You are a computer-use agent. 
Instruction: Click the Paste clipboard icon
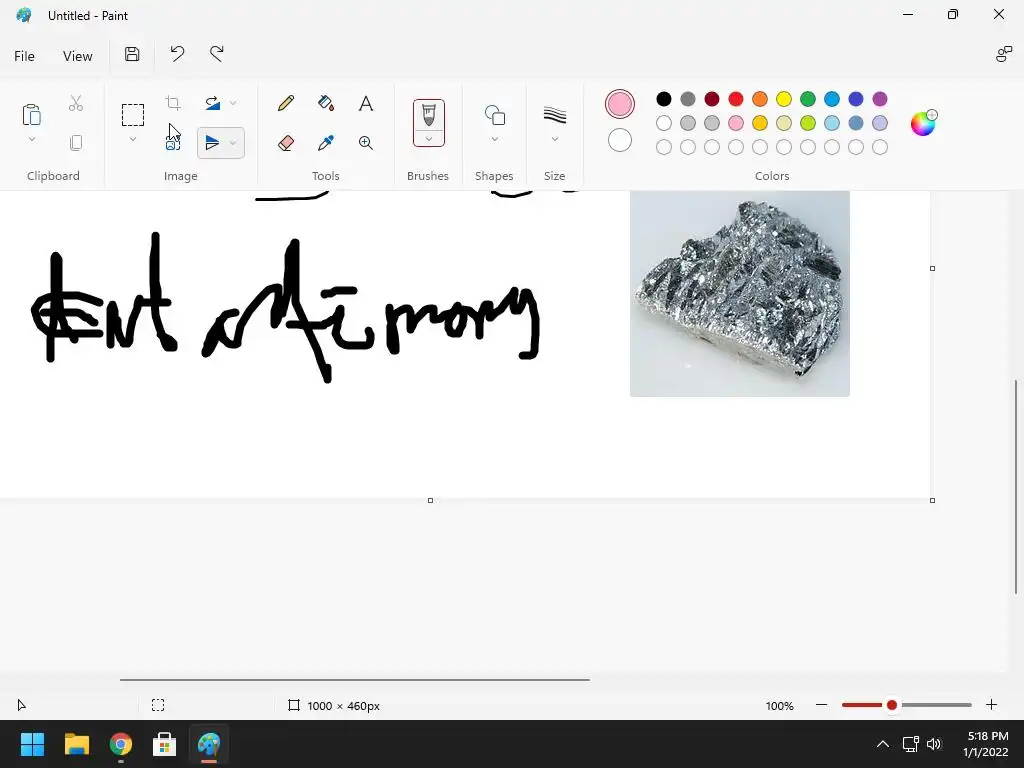[x=31, y=114]
